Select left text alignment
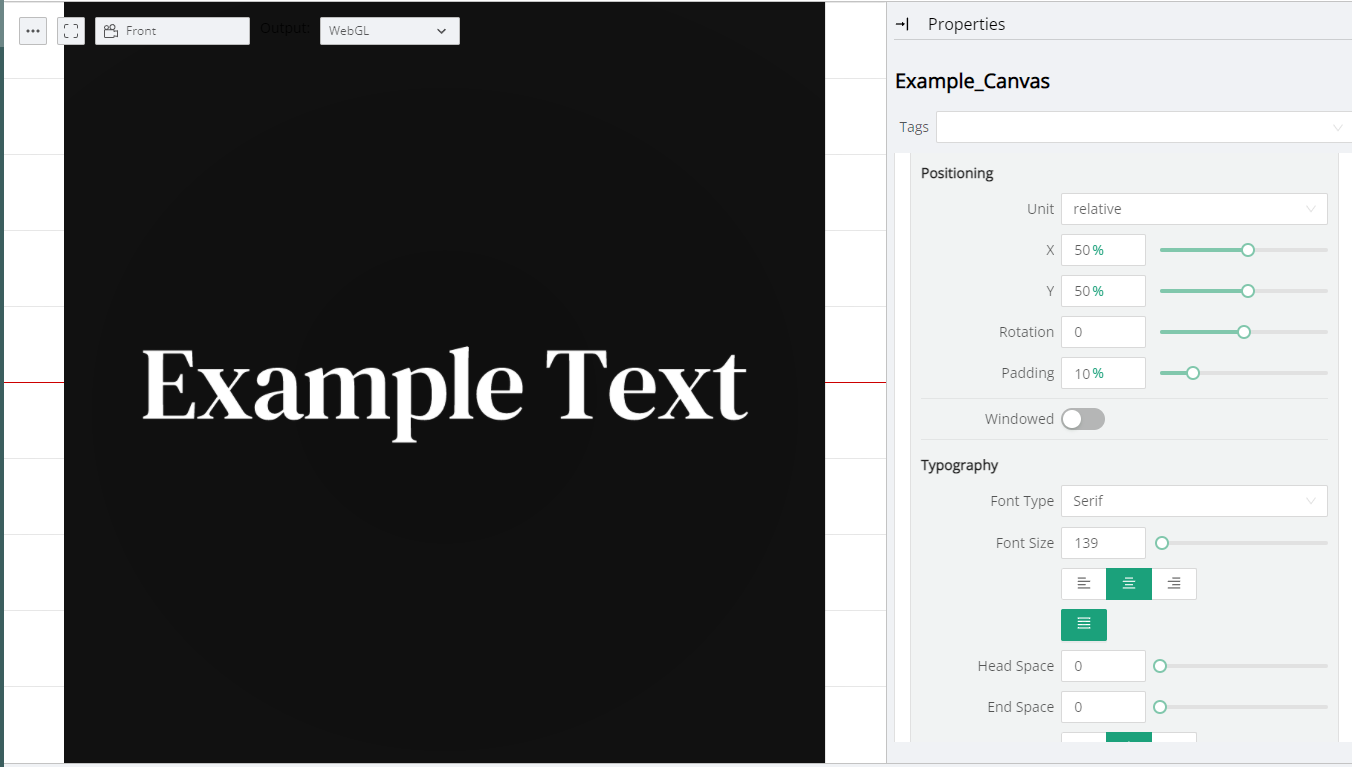This screenshot has height=767, width=1352. point(1083,584)
